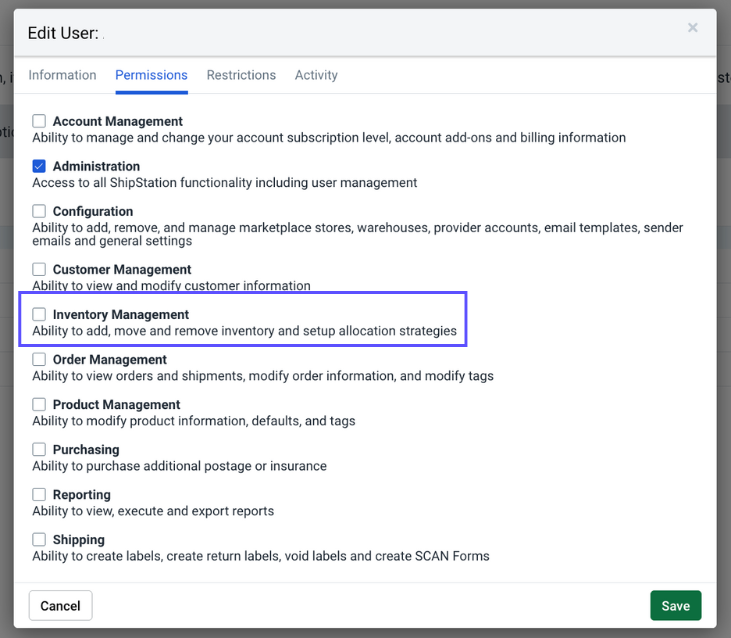This screenshot has height=638, width=731.
Task: Check the Shipping permission checkbox
Action: click(39, 539)
